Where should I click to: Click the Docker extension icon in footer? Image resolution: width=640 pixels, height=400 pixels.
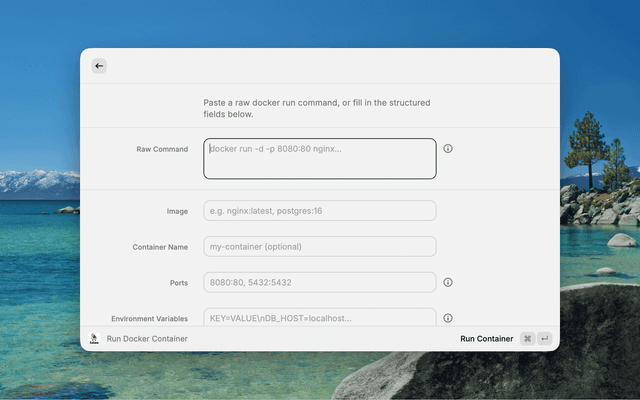pos(94,339)
